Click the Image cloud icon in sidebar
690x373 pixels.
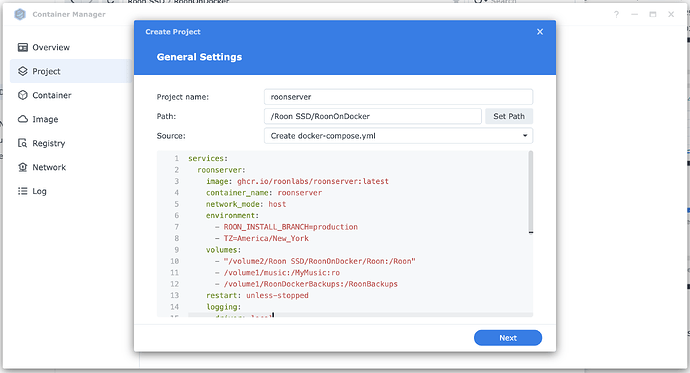click(x=23, y=119)
